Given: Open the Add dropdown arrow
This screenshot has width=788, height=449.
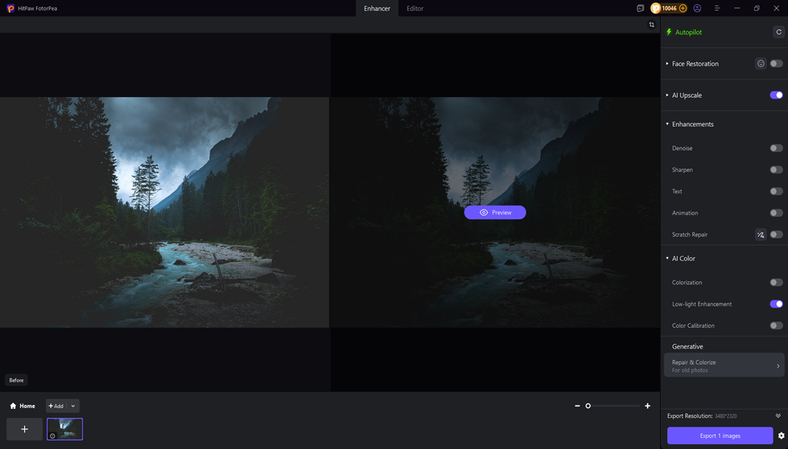Looking at the screenshot, I should (x=73, y=406).
